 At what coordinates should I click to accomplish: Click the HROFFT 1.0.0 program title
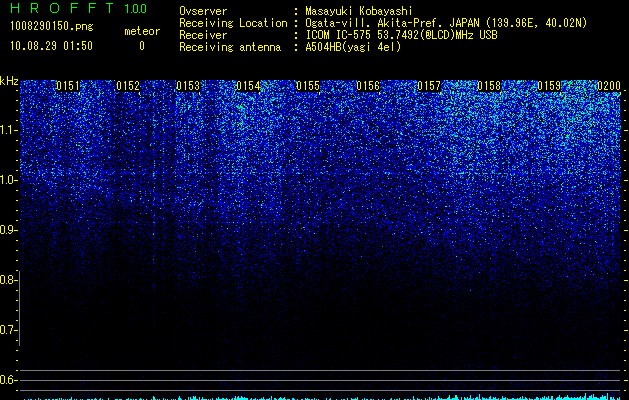pos(78,8)
